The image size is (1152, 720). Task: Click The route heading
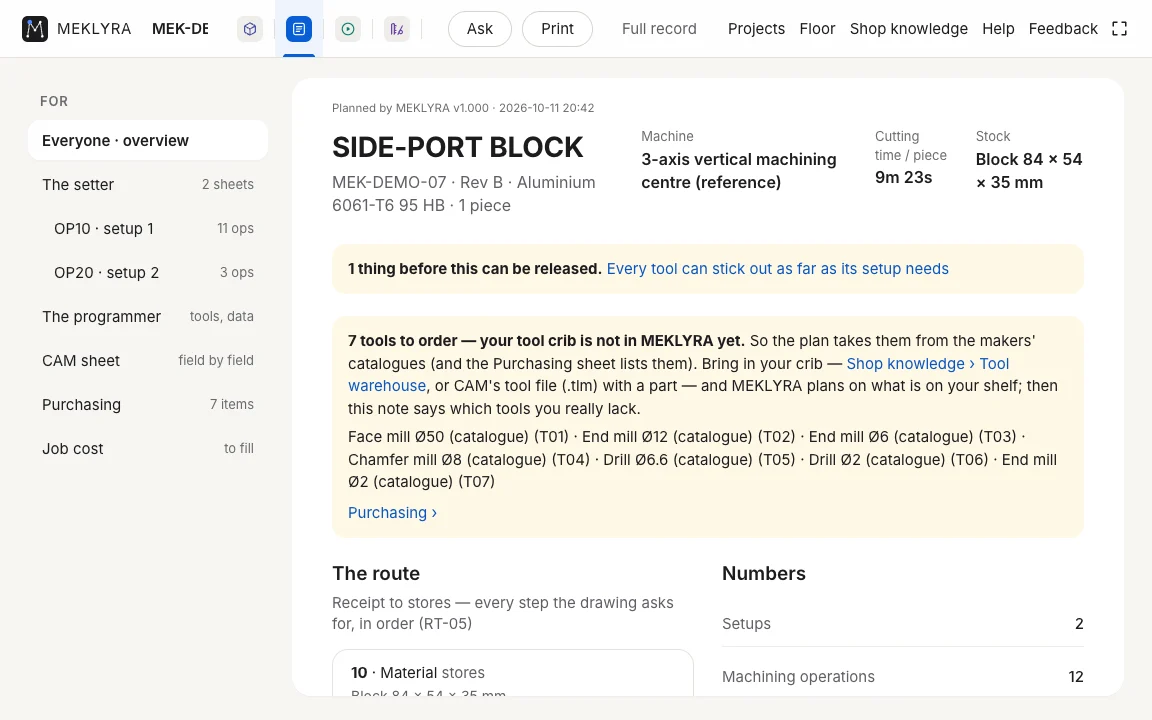(x=376, y=574)
